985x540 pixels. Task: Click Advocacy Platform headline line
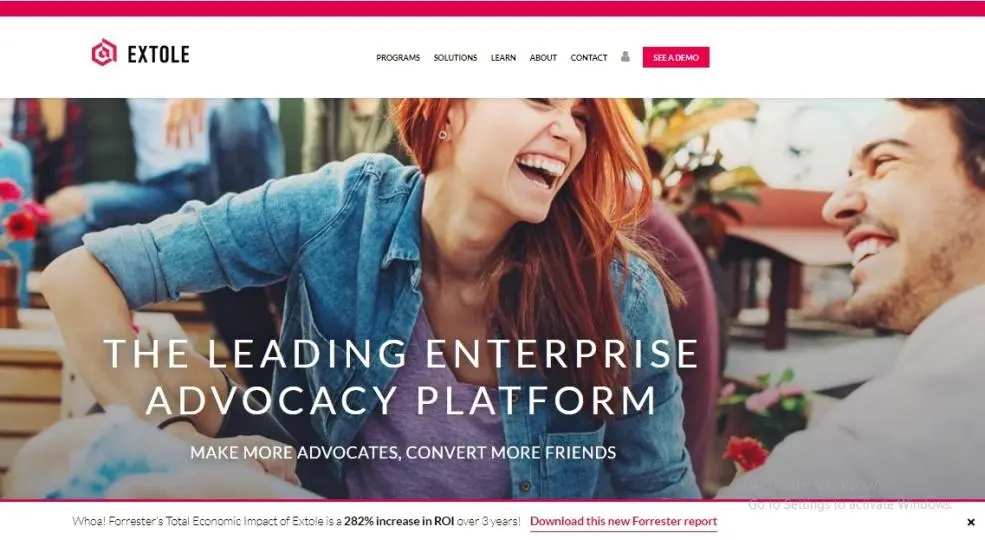click(x=401, y=401)
